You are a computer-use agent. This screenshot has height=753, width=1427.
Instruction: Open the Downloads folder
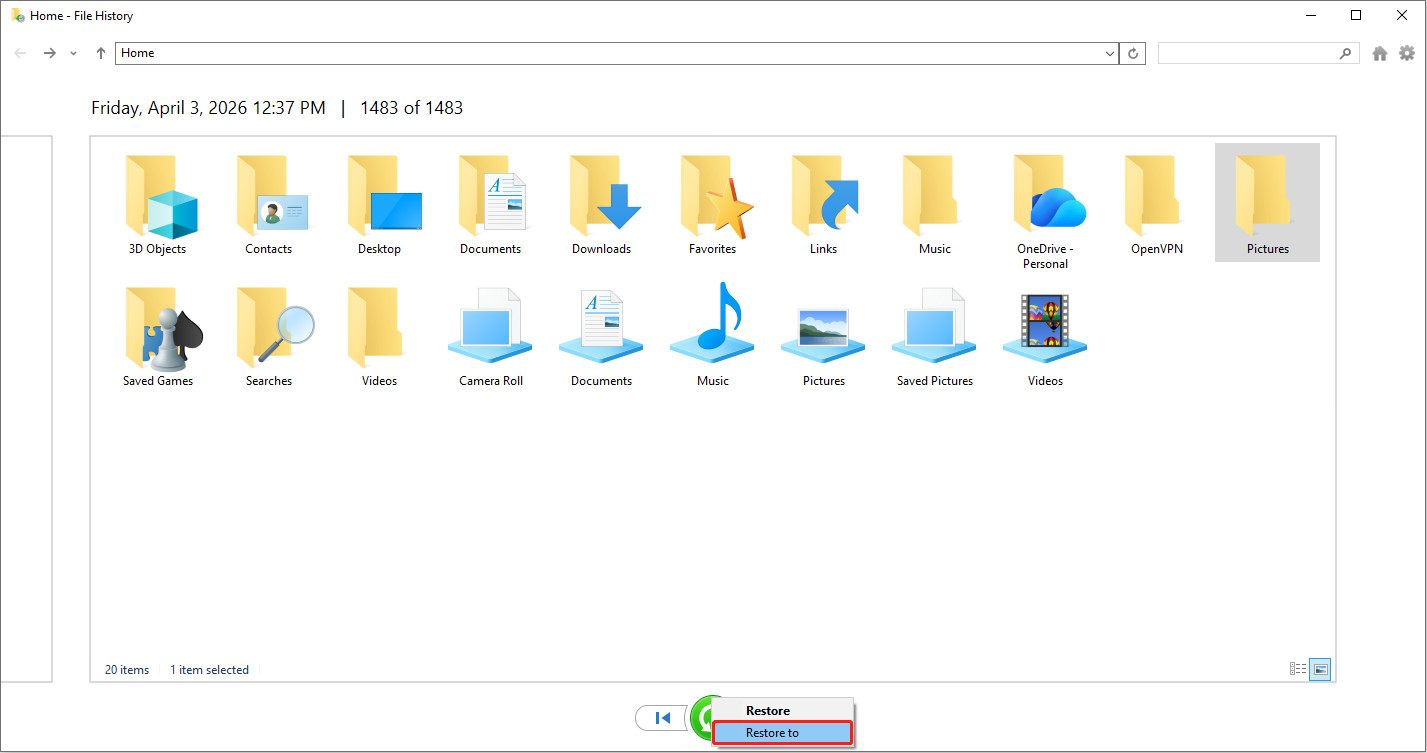coord(601,200)
